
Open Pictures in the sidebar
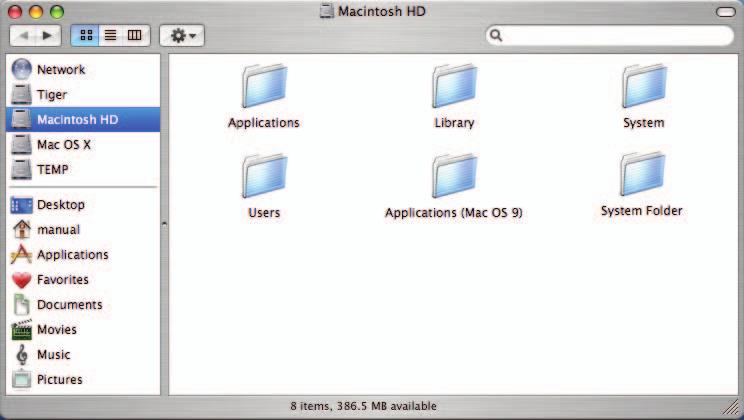[84, 380]
